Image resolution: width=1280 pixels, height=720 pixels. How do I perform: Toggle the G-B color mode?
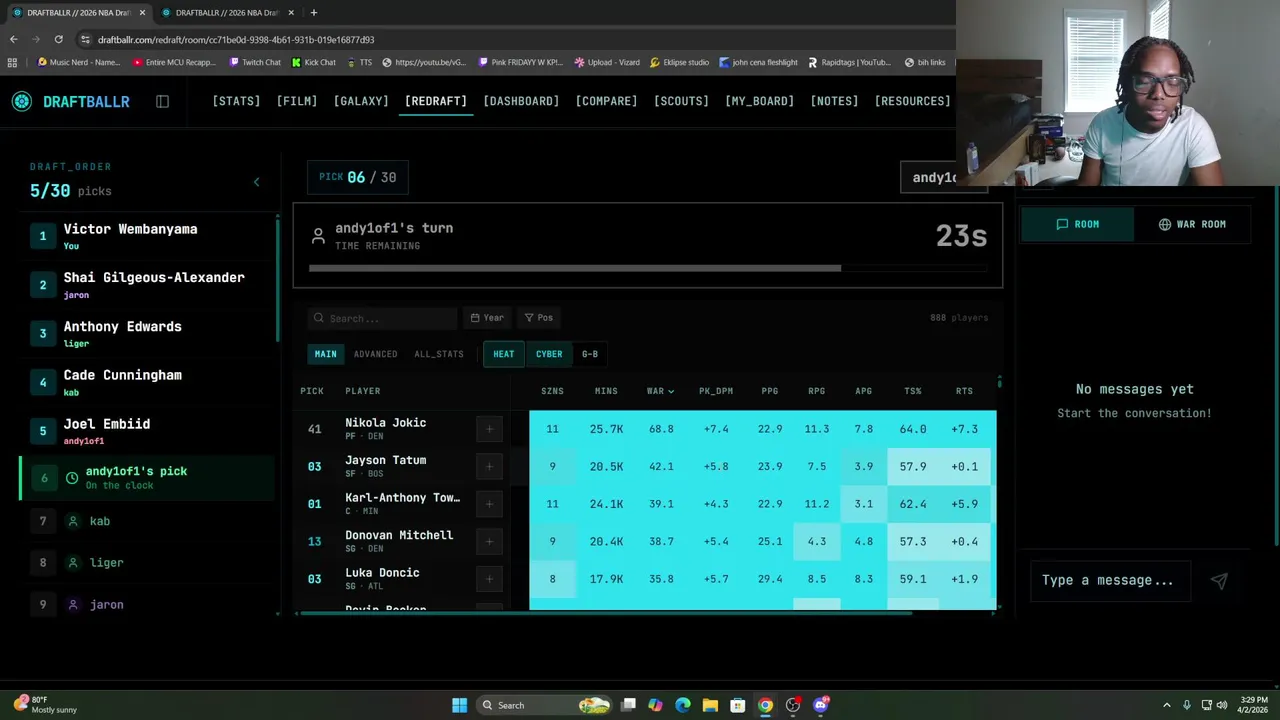pos(590,354)
